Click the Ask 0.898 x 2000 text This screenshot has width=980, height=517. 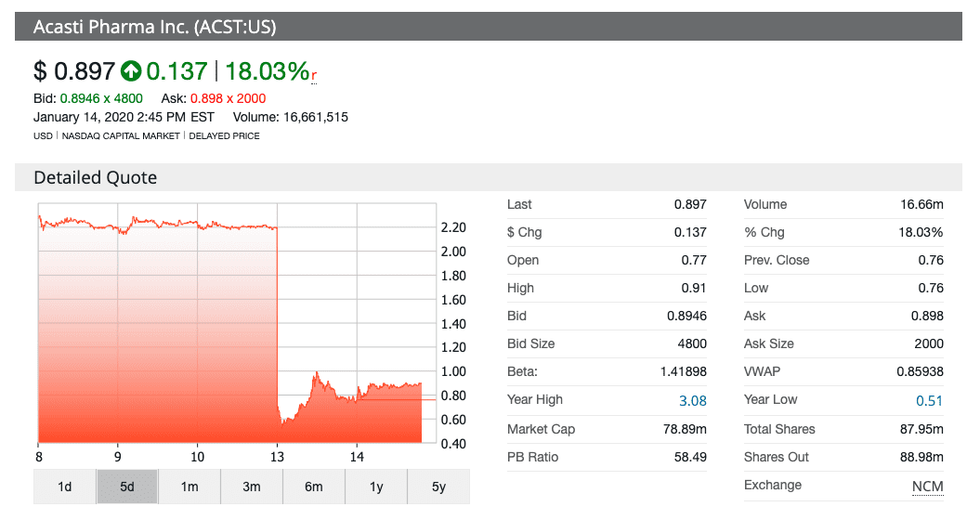(x=213, y=98)
